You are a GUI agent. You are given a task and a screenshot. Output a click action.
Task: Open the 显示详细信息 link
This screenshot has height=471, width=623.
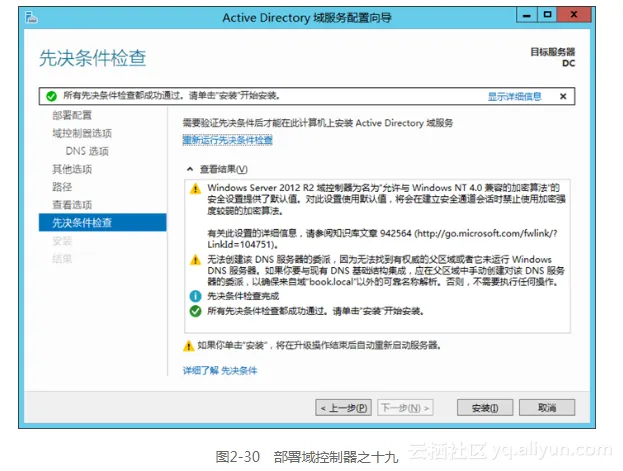coord(514,96)
